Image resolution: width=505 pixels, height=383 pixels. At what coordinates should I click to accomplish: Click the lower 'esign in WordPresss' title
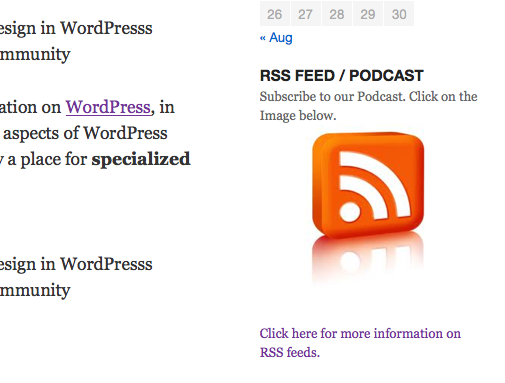[x=76, y=265]
